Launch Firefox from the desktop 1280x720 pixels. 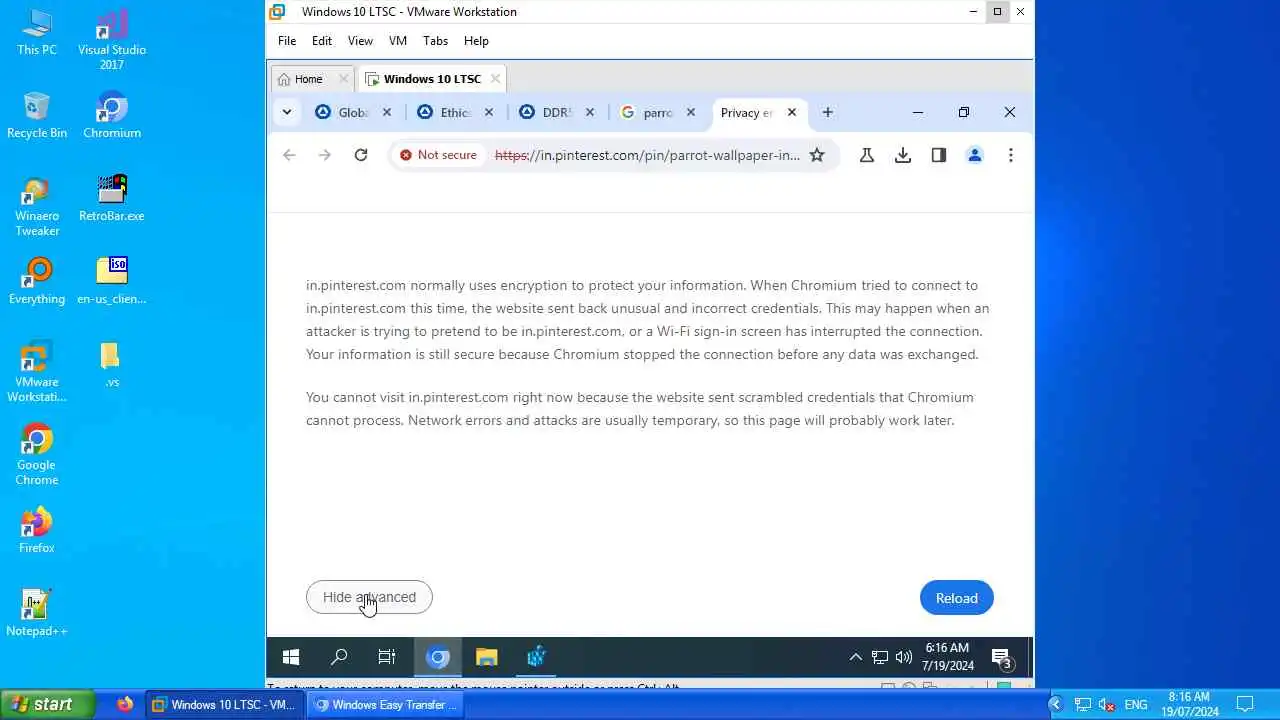pyautogui.click(x=37, y=530)
